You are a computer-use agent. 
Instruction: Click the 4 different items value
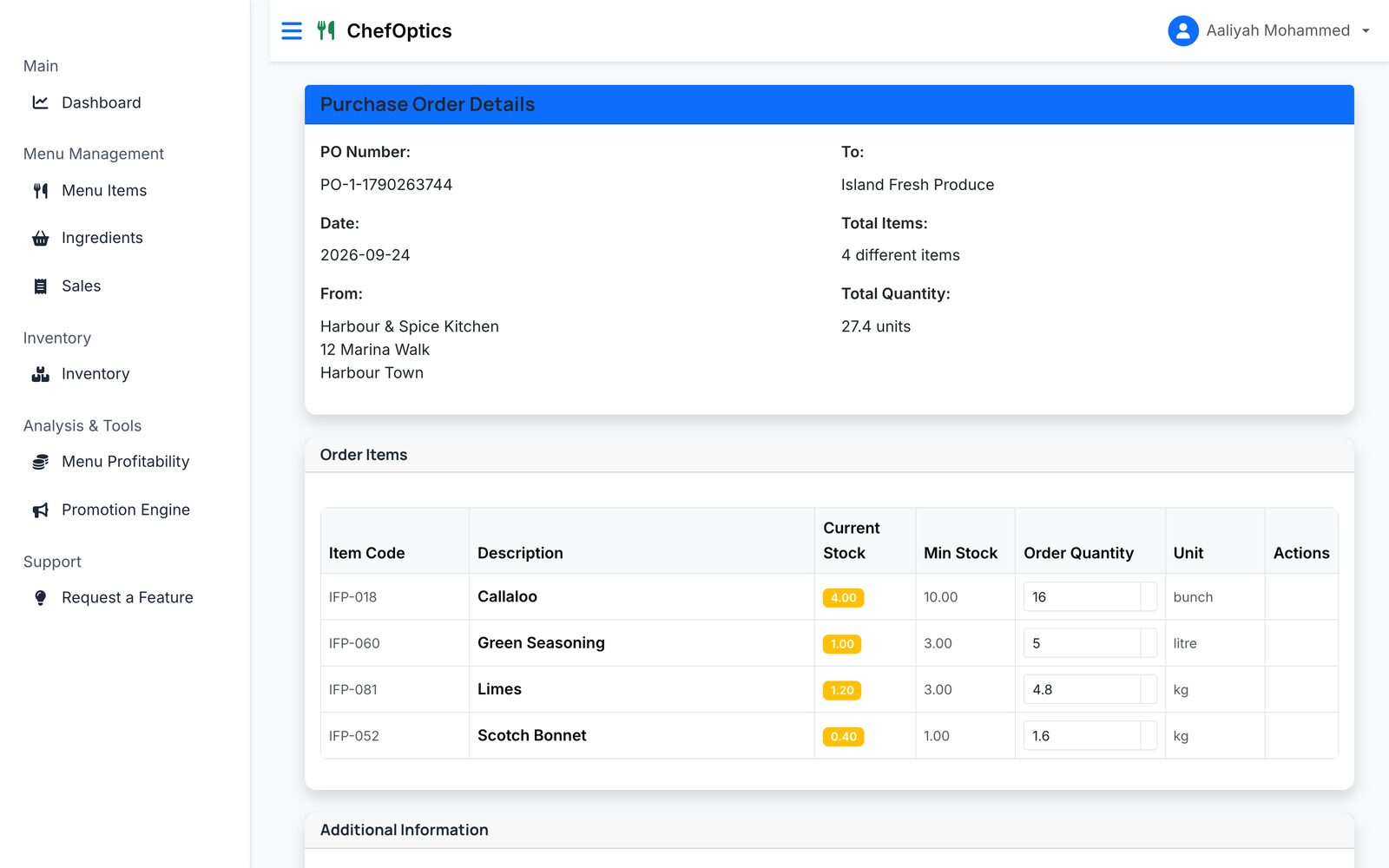[900, 255]
